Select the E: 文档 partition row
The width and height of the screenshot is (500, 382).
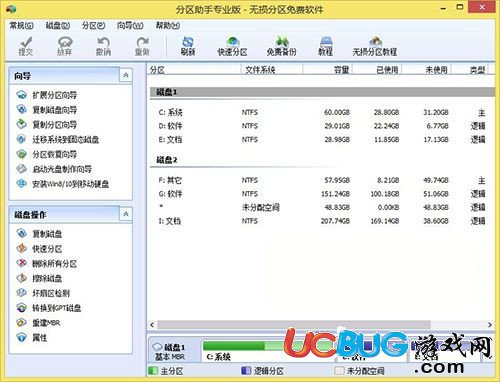pos(322,139)
